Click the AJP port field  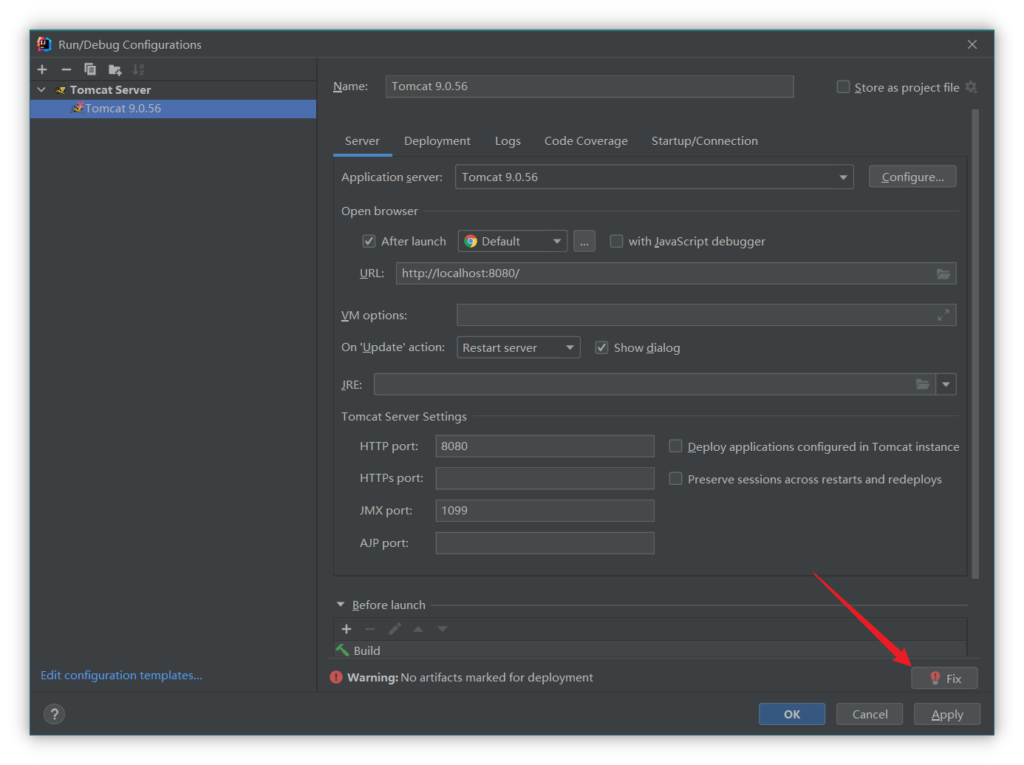[545, 543]
